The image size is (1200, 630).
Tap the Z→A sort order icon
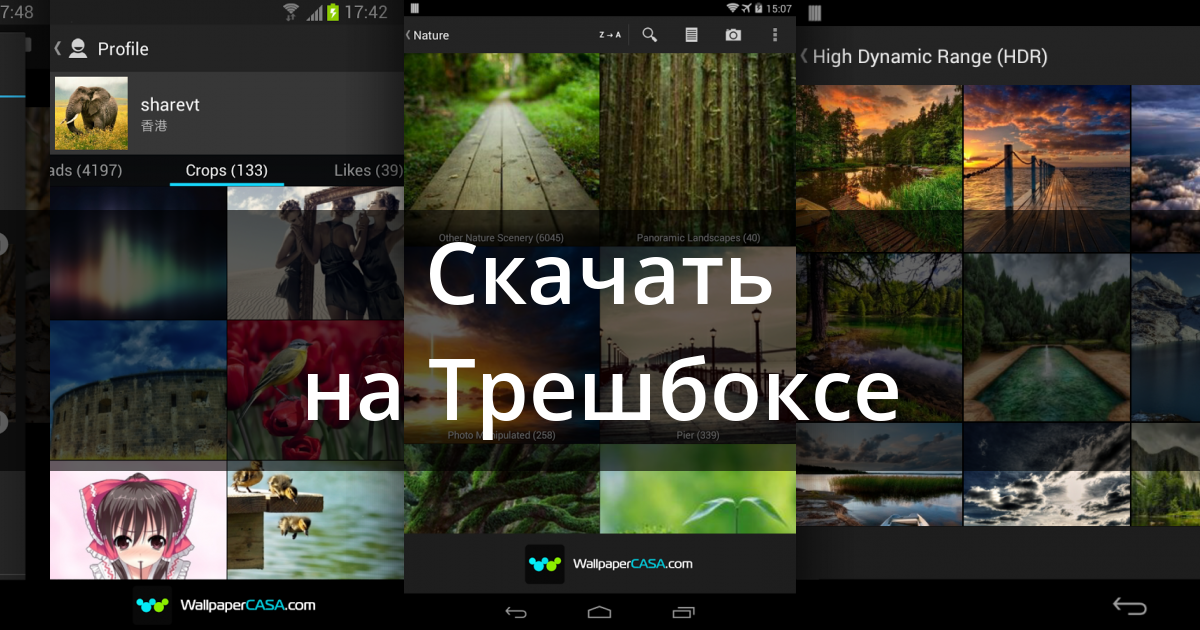click(x=610, y=35)
